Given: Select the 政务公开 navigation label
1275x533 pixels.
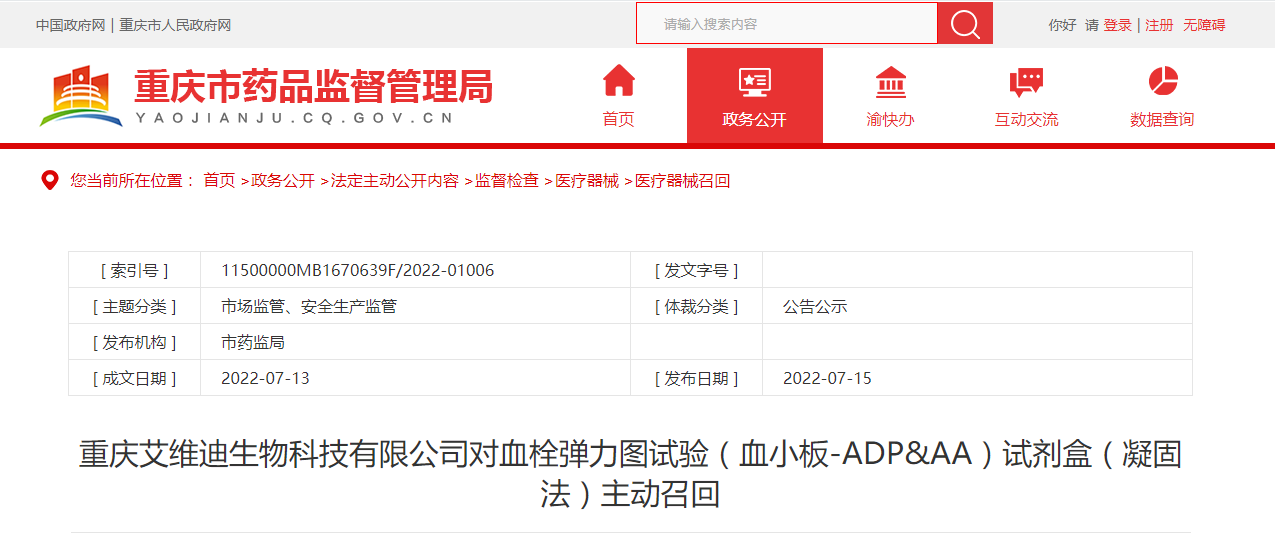Looking at the screenshot, I should point(754,119).
